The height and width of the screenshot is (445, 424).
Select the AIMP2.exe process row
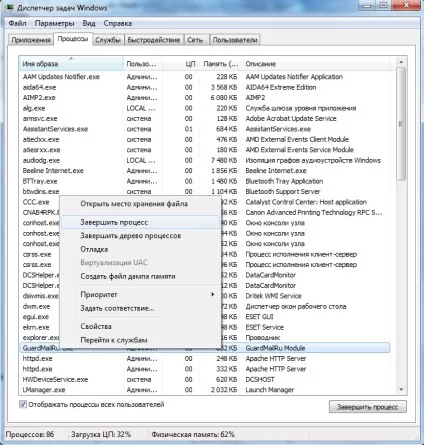[204, 97]
